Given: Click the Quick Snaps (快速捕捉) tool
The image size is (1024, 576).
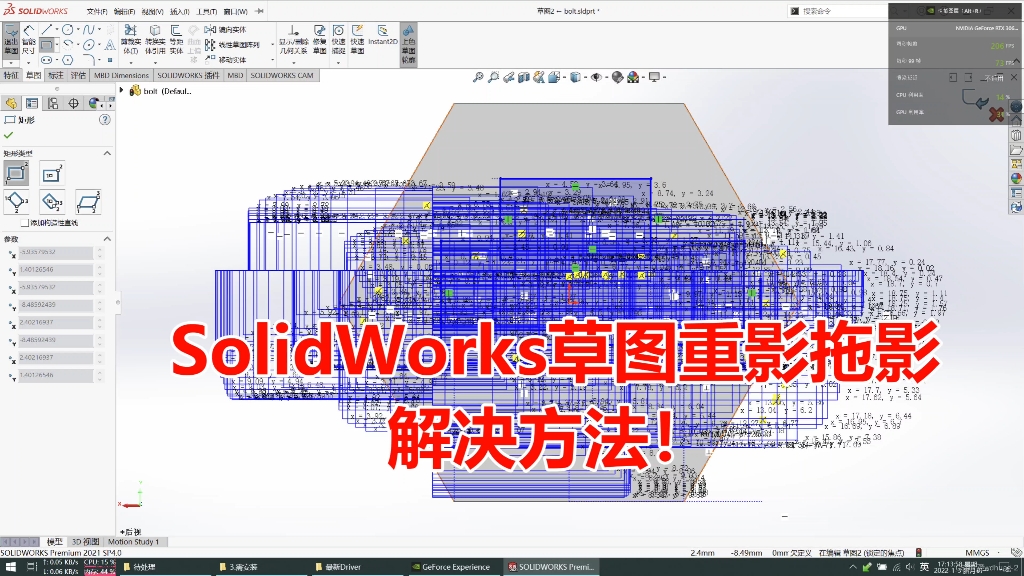Looking at the screenshot, I should tap(338, 39).
